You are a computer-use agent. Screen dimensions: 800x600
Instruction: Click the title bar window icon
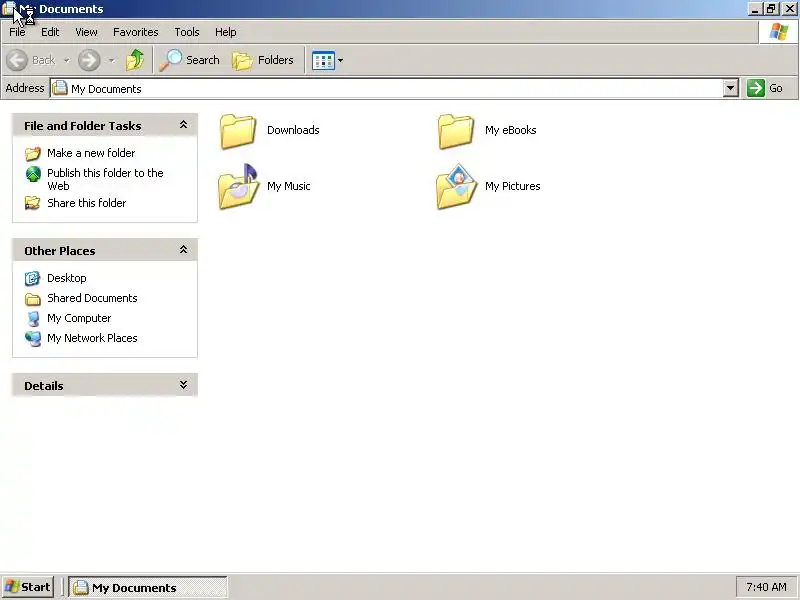point(9,9)
